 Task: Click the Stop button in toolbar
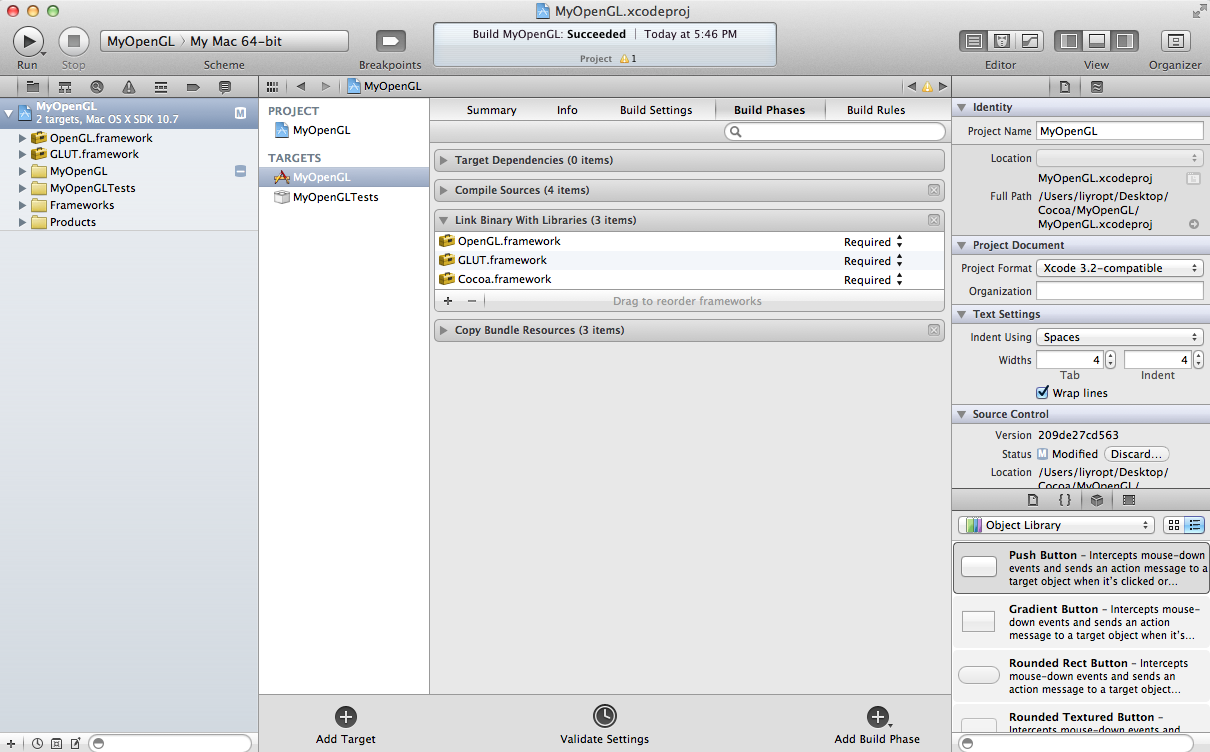click(x=74, y=41)
